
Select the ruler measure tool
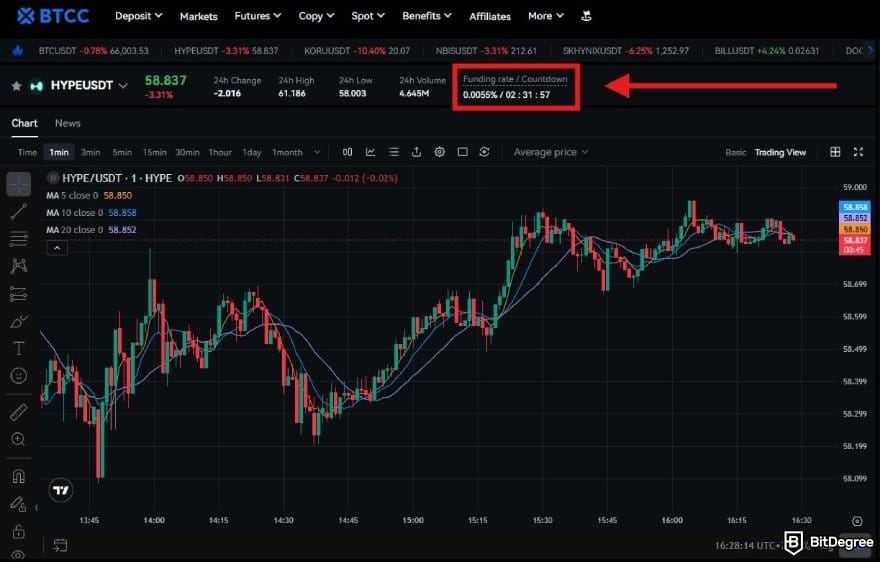point(19,412)
